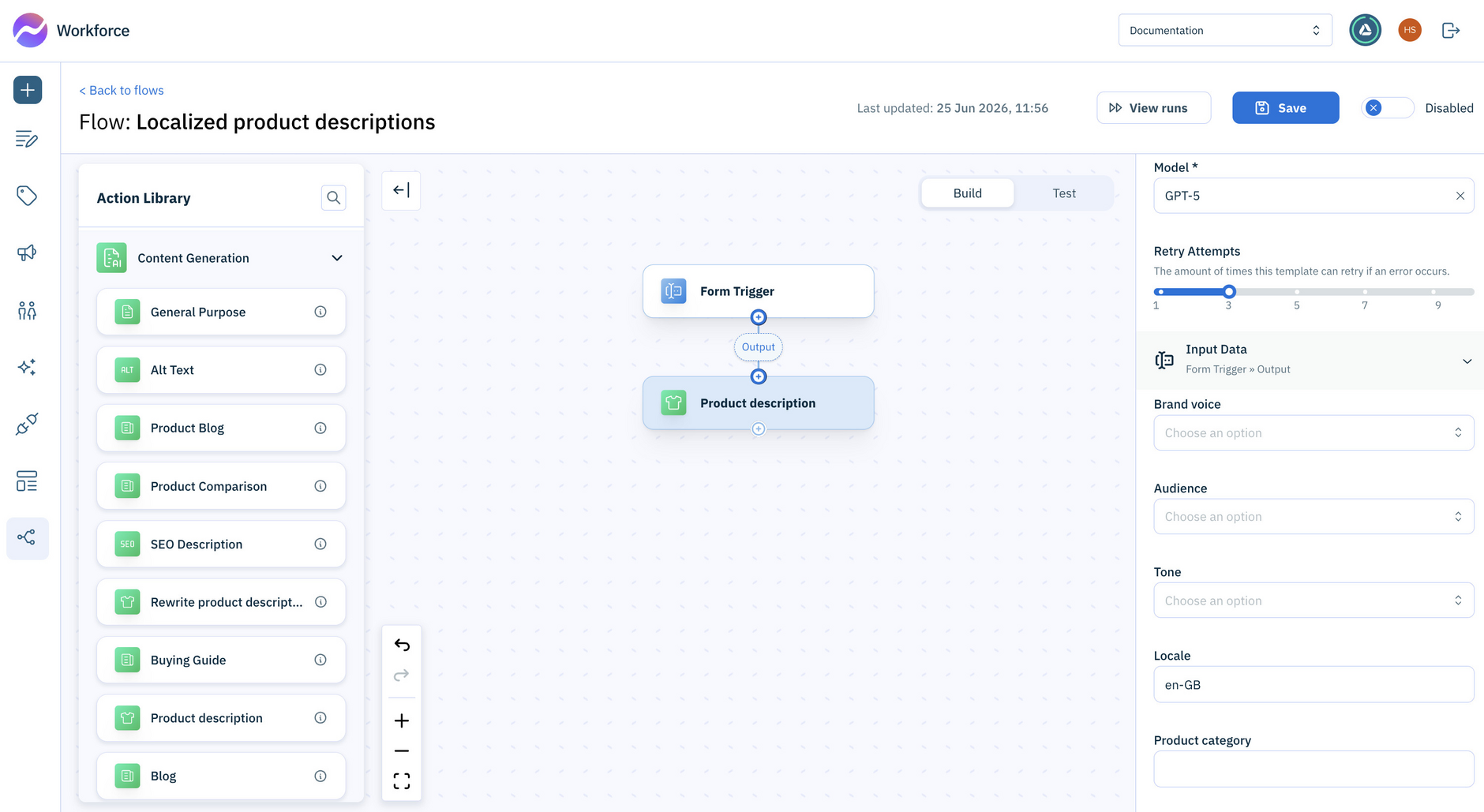Open the tag sidebar icon
This screenshot has height=812, width=1484.
tap(27, 196)
